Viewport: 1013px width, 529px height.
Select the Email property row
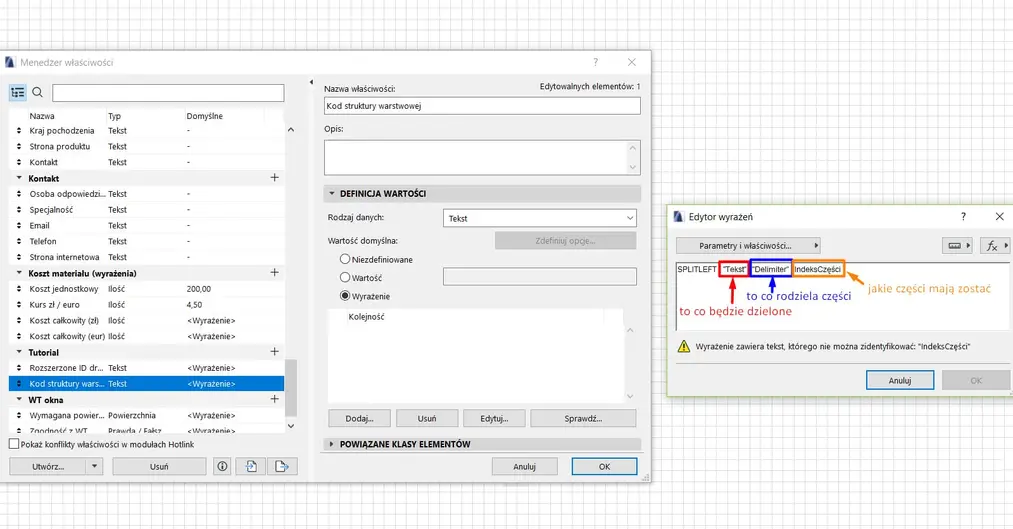coord(147,225)
